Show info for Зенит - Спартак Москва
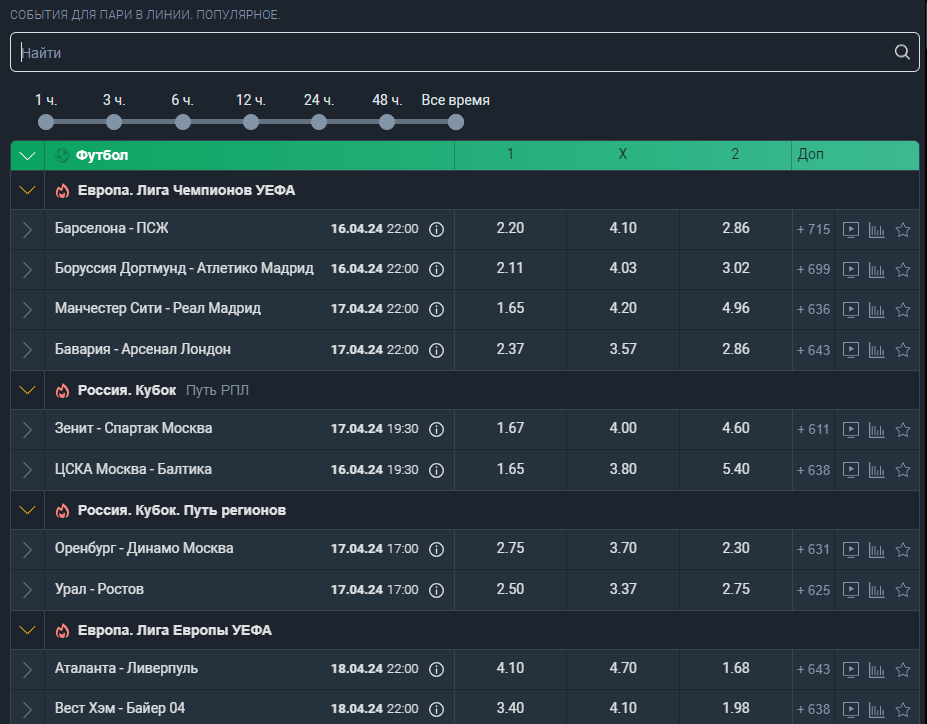Image resolution: width=927 pixels, height=724 pixels. tap(436, 430)
